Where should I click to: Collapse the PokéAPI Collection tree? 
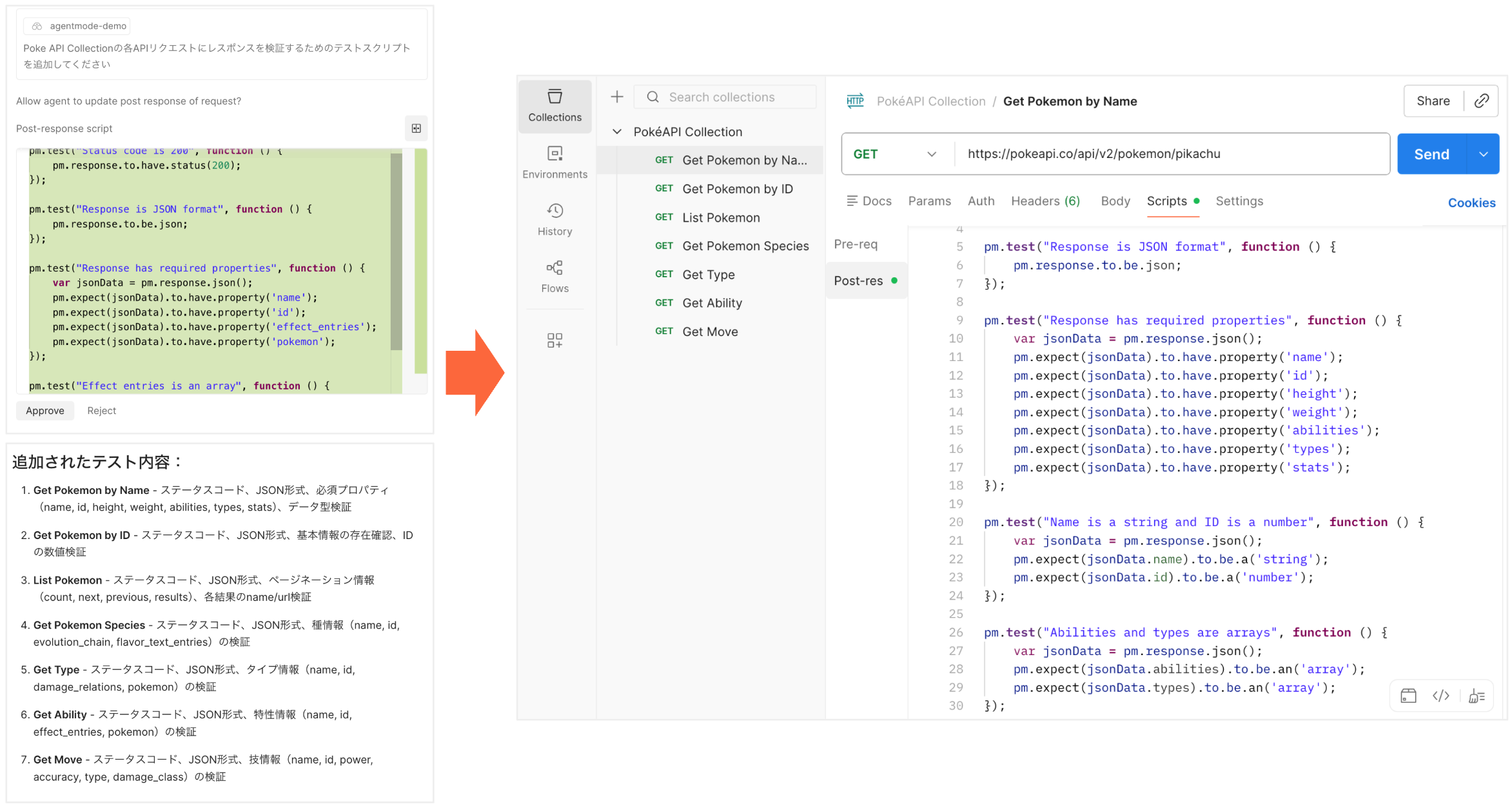[x=617, y=132]
